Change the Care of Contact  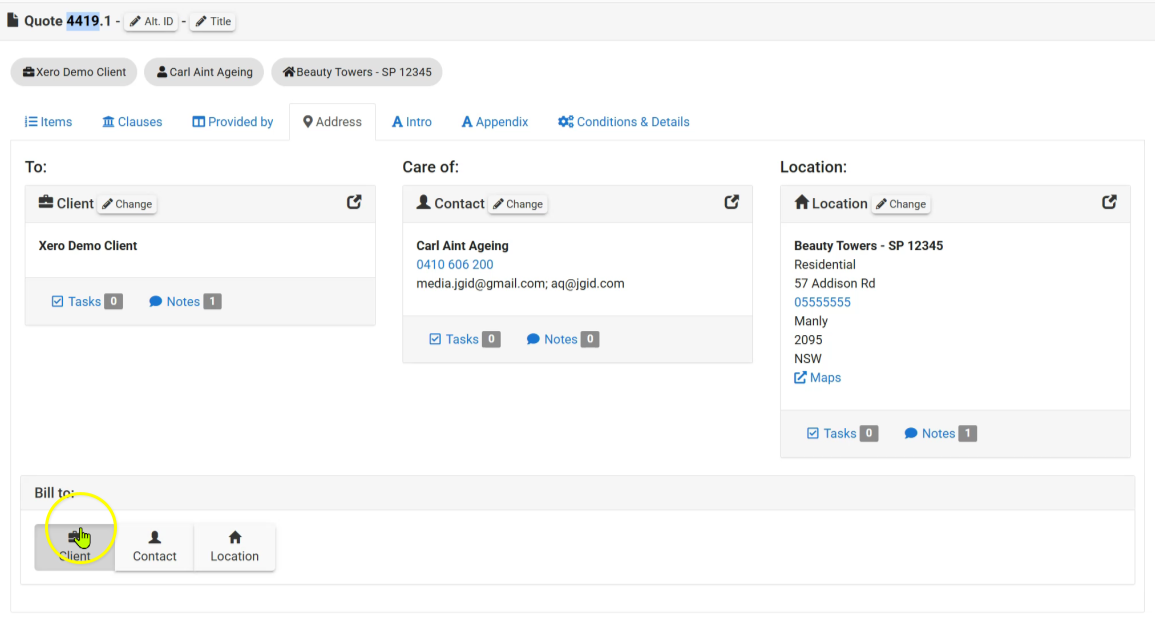(x=518, y=204)
